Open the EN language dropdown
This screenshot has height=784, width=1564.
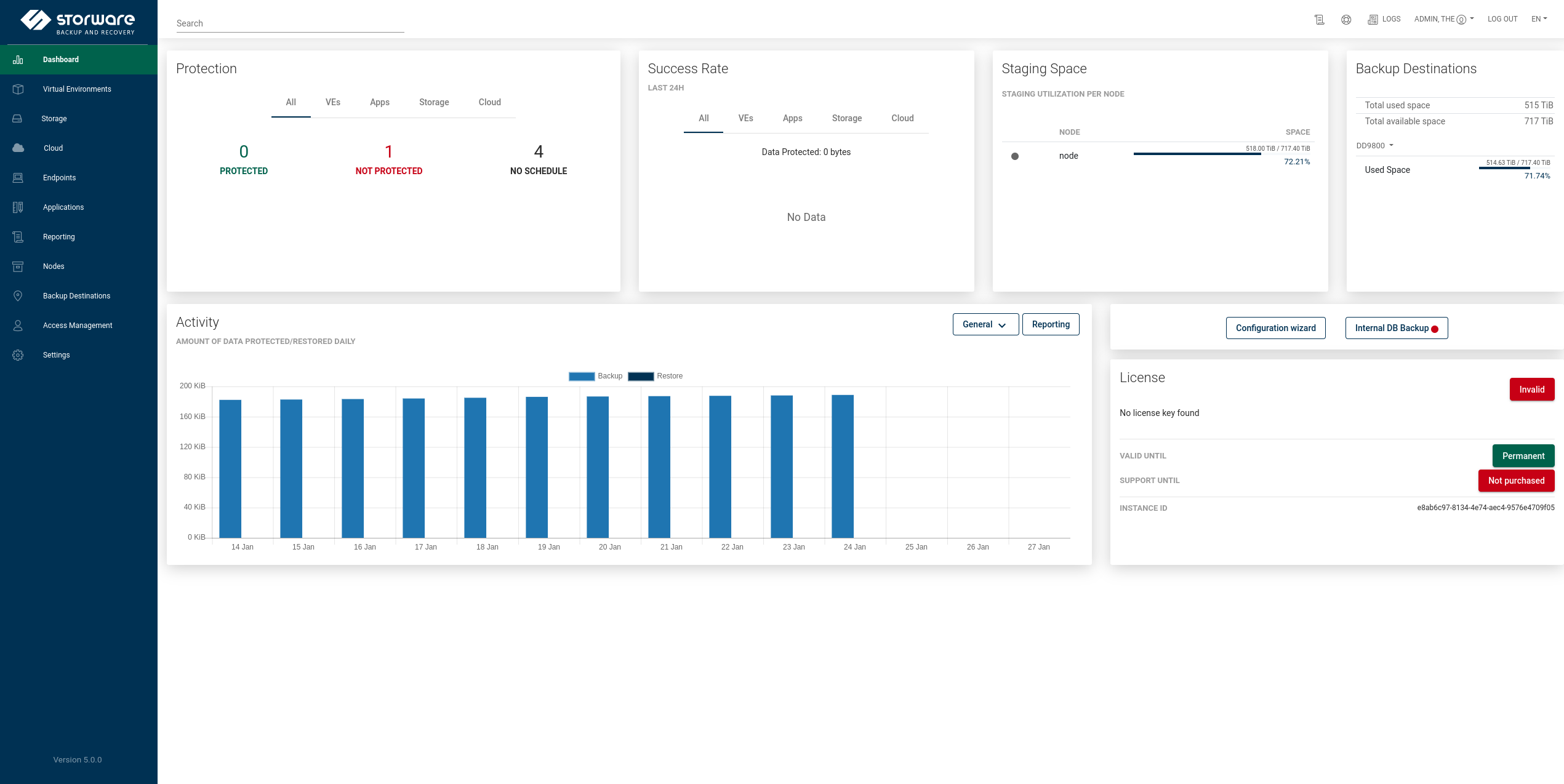click(1539, 19)
